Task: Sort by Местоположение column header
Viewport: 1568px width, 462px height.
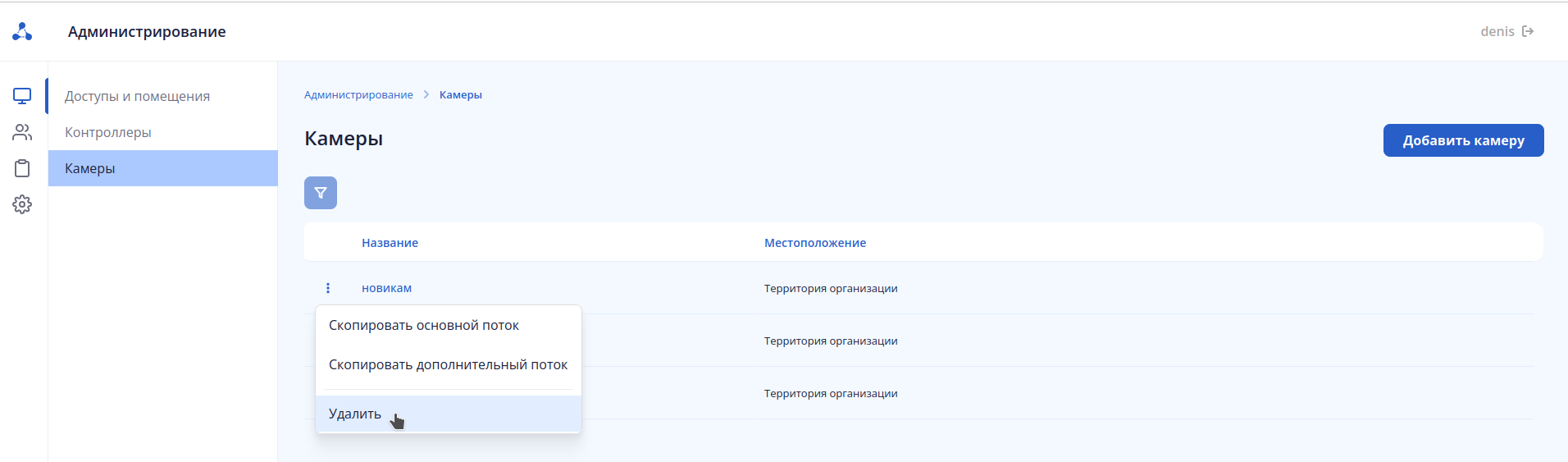Action: pyautogui.click(x=814, y=243)
